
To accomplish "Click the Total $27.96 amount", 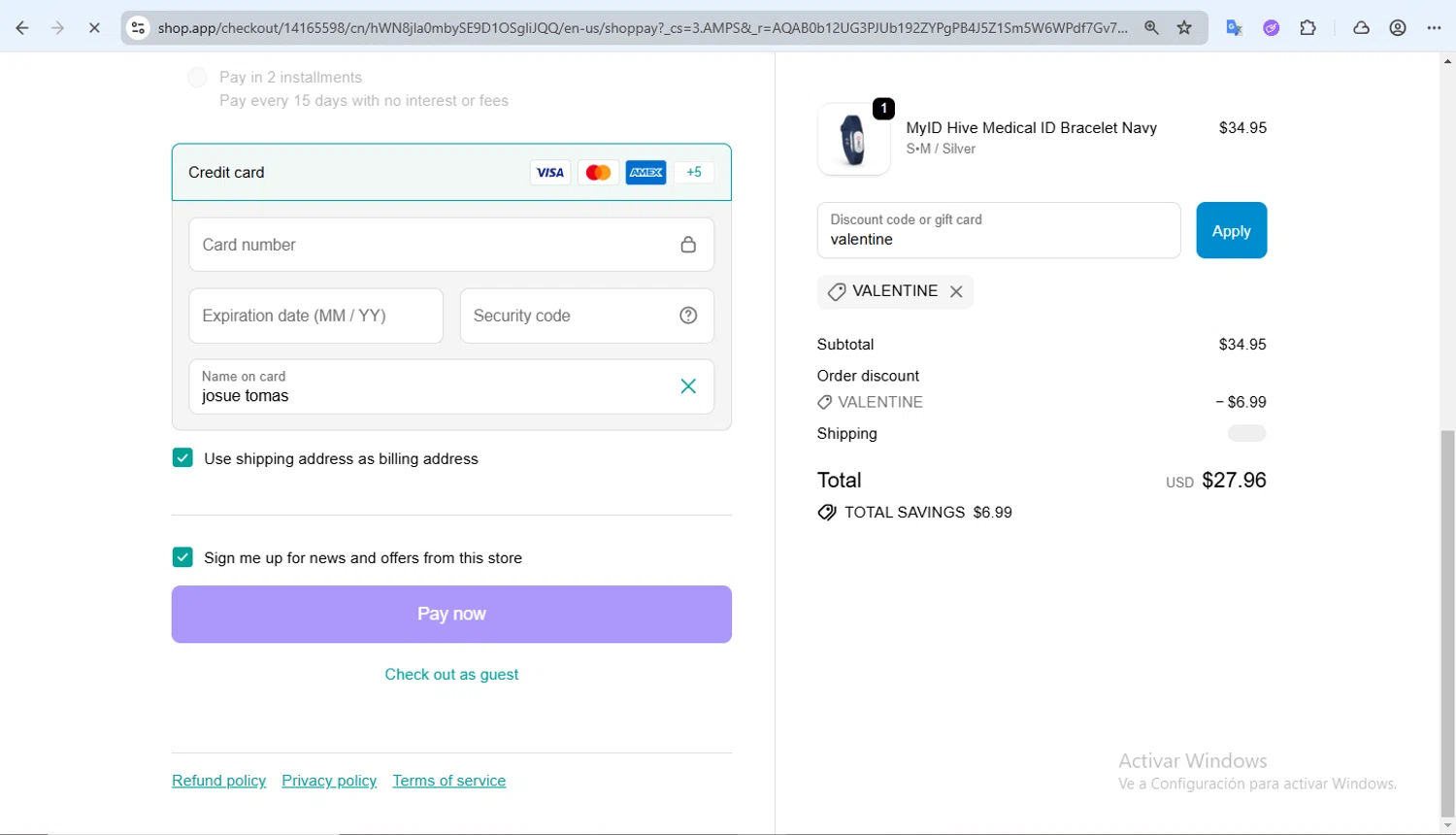I will [x=1234, y=480].
